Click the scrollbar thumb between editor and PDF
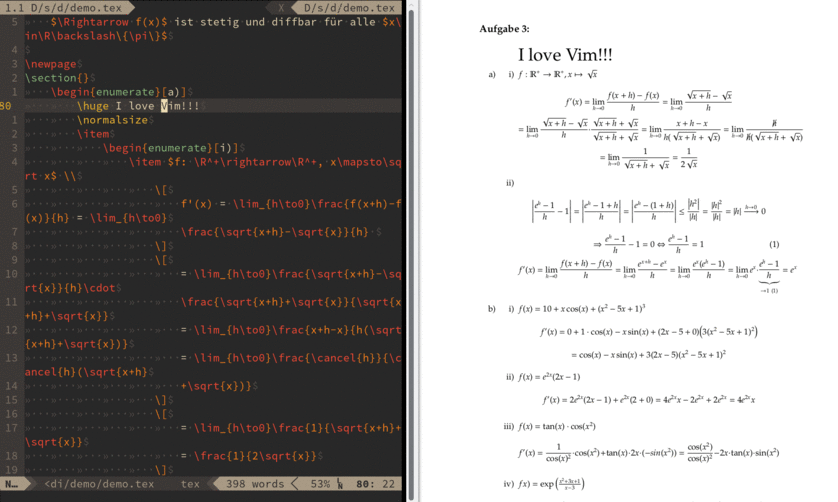The height and width of the screenshot is (502, 838). 411,256
